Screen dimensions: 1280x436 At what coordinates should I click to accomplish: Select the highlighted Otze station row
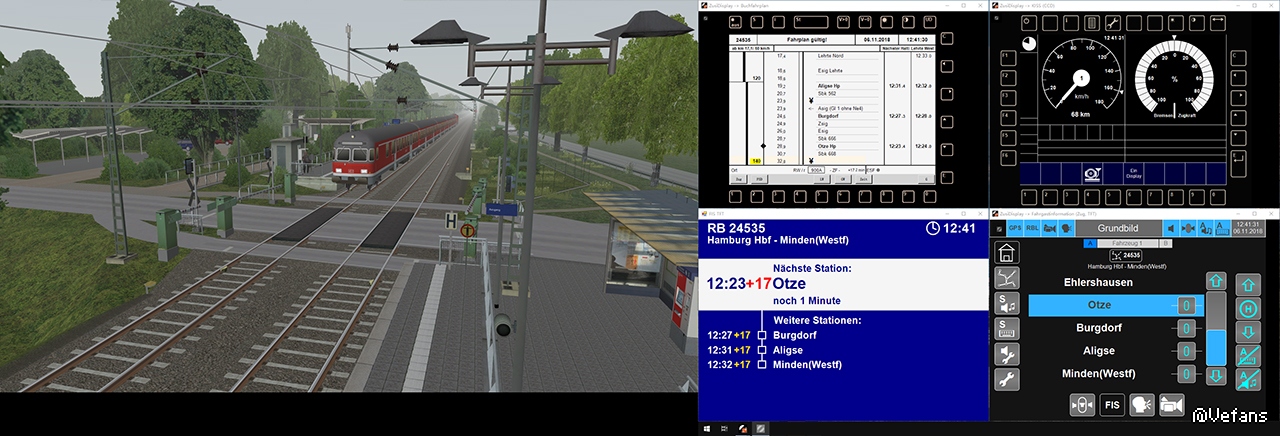point(1115,305)
